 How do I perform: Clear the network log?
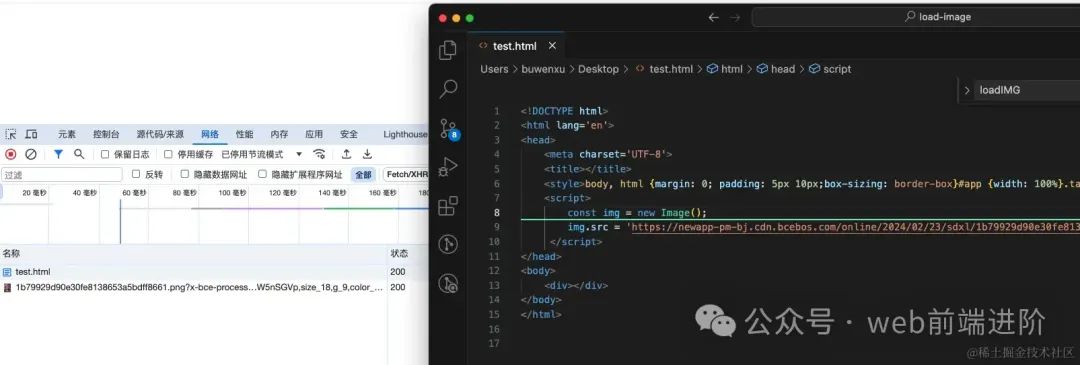pos(31,154)
